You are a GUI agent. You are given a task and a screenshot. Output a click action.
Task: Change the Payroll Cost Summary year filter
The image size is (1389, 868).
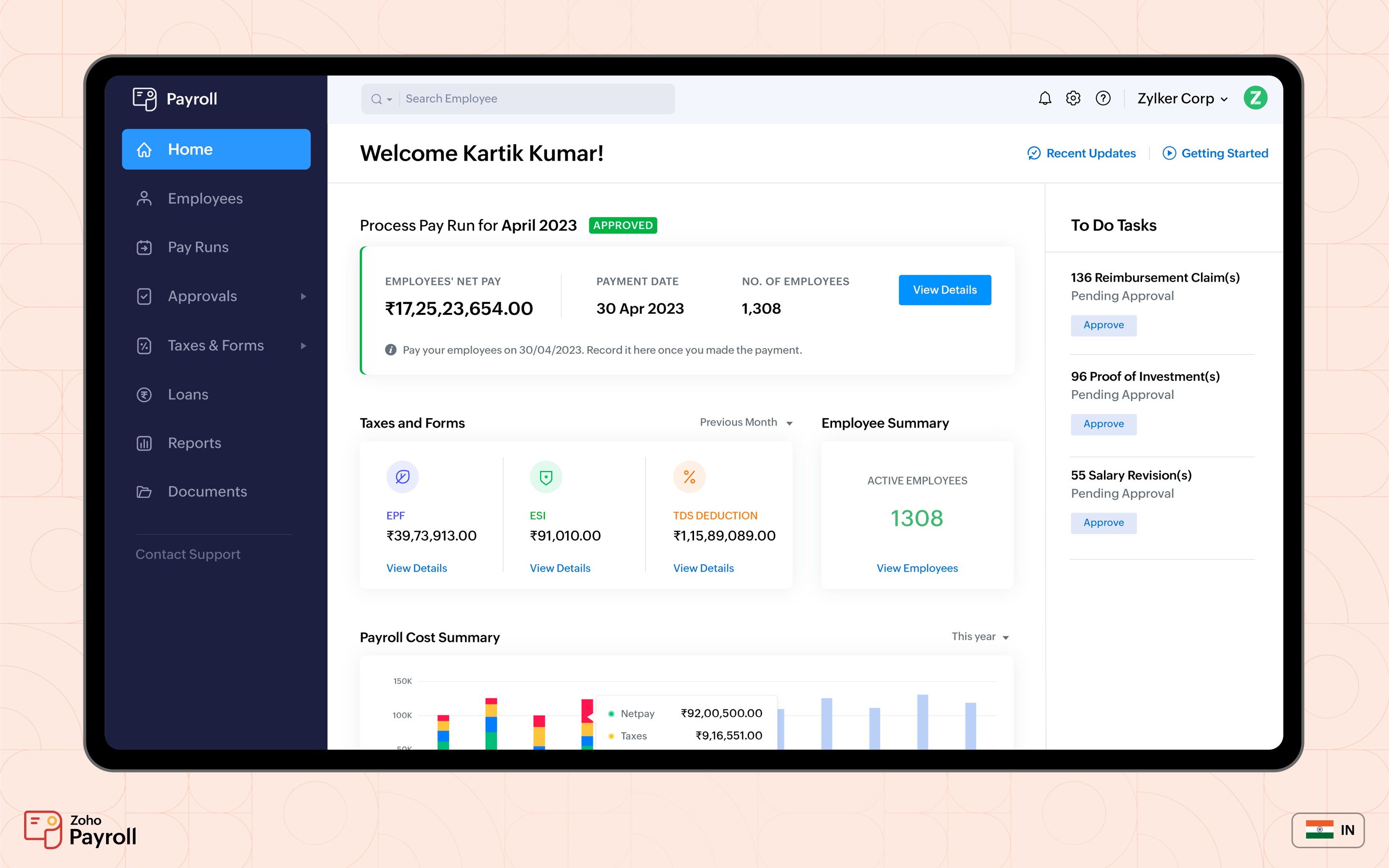point(979,637)
